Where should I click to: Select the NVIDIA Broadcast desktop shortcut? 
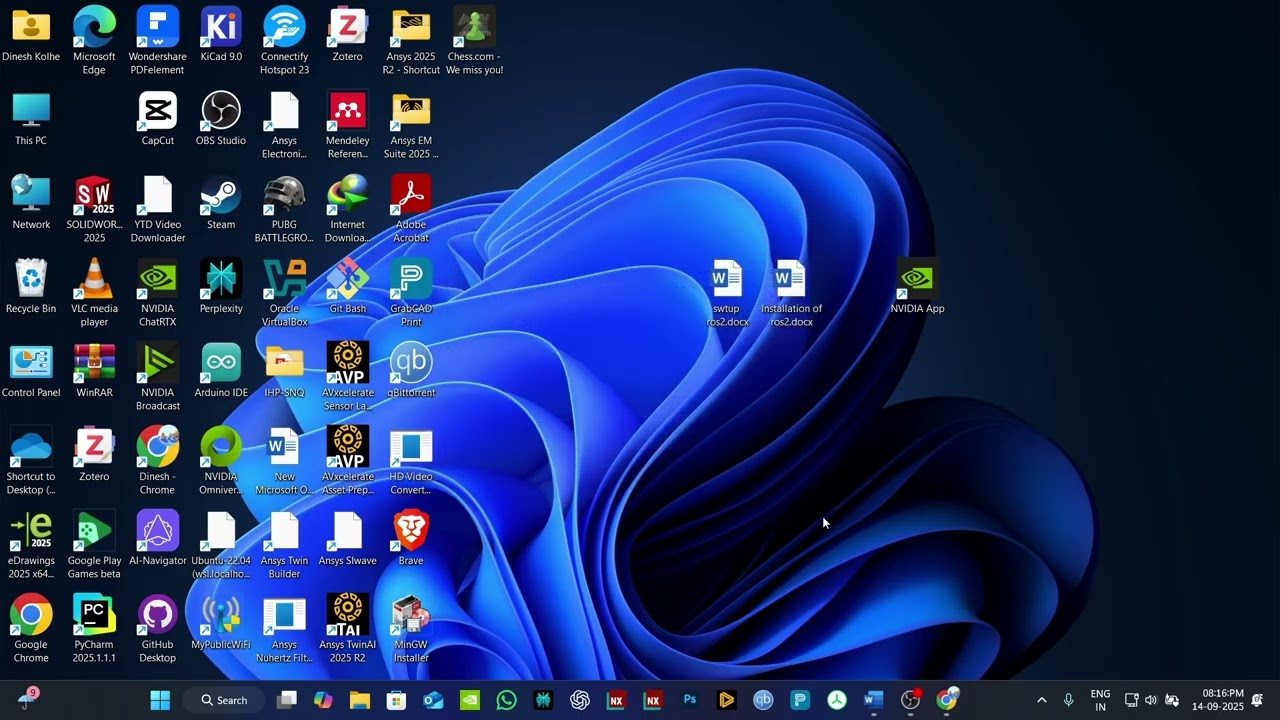tap(157, 378)
